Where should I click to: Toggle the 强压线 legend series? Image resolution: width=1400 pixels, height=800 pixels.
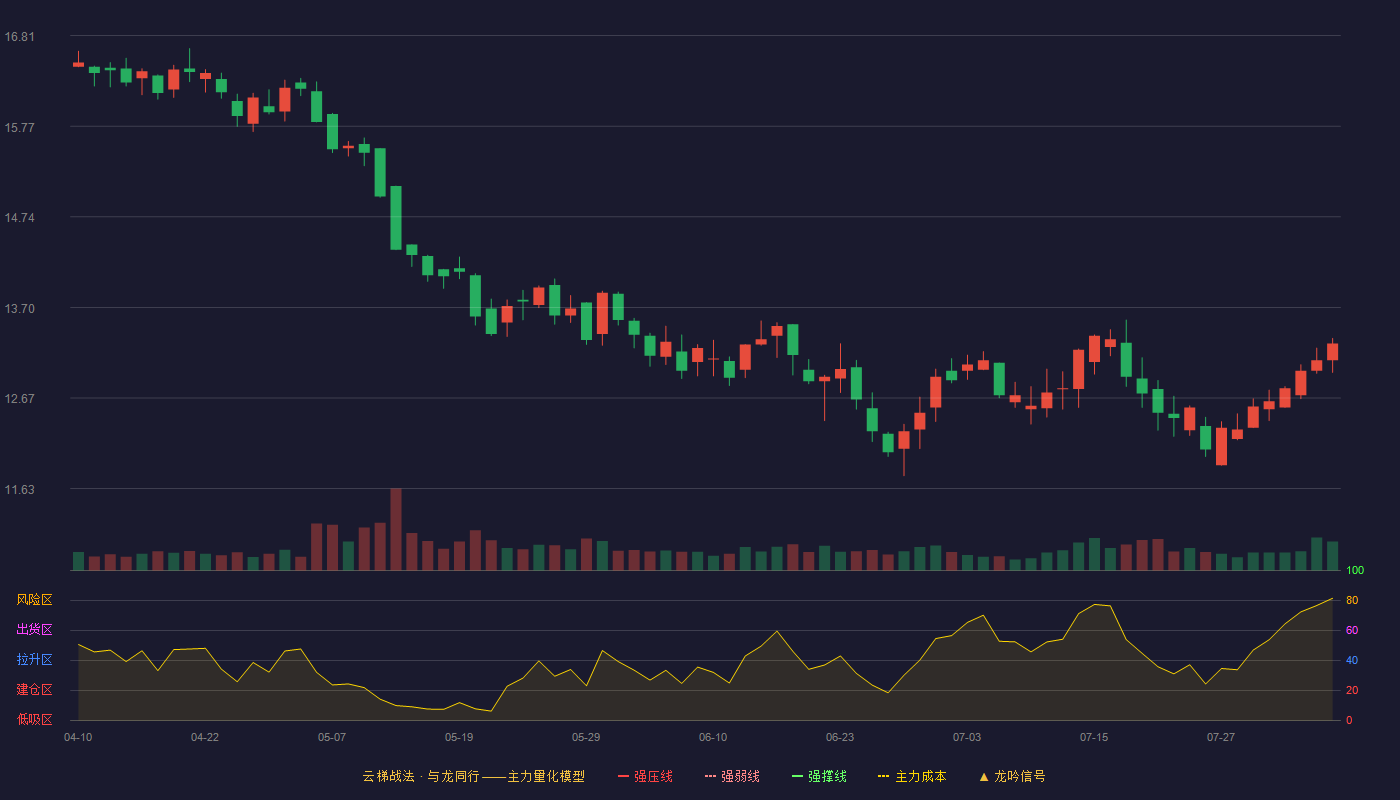pyautogui.click(x=645, y=776)
